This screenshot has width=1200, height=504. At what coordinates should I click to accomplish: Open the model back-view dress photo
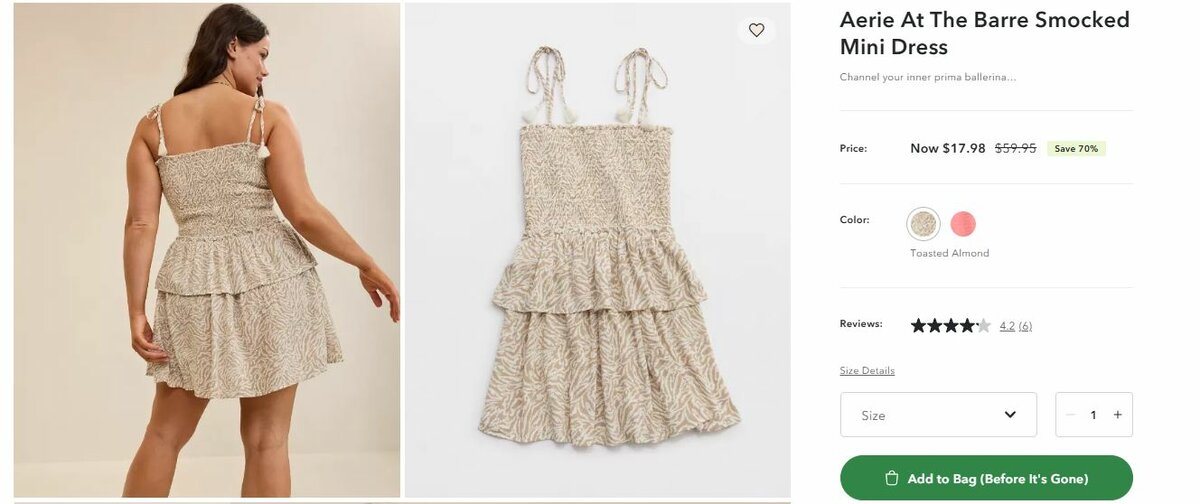click(207, 250)
